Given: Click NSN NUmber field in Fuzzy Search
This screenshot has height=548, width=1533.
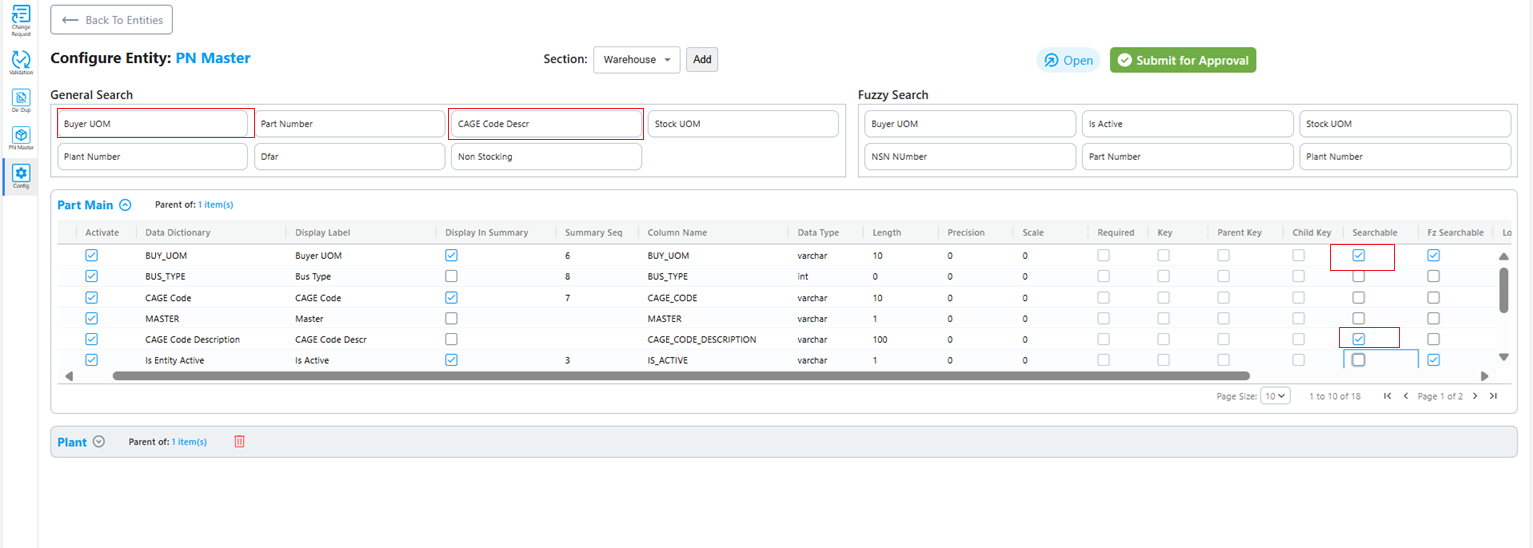Looking at the screenshot, I should (x=970, y=157).
